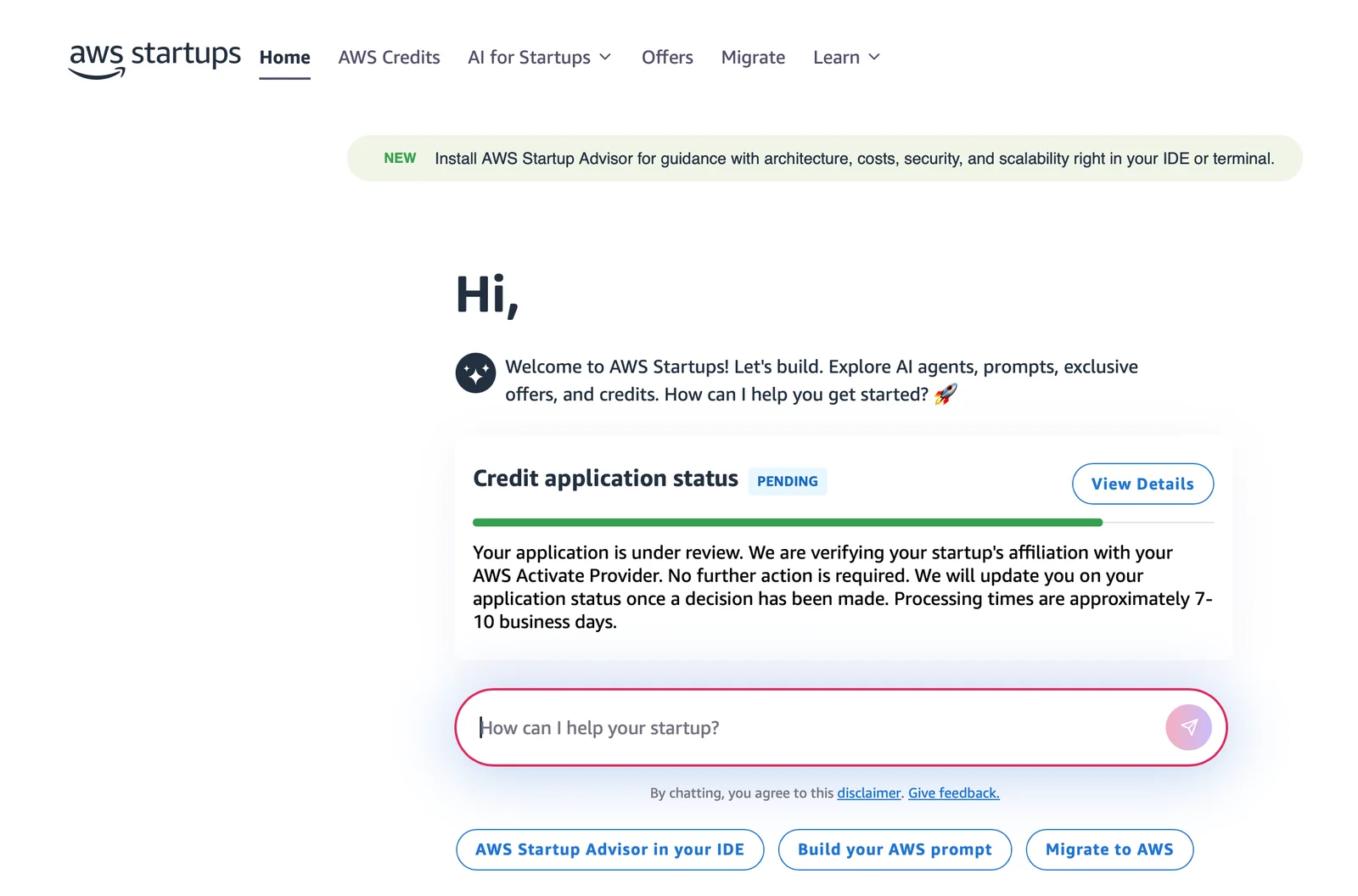Screen dimensions: 1358x896
Task: Send message with paper plane icon
Action: 1188,727
